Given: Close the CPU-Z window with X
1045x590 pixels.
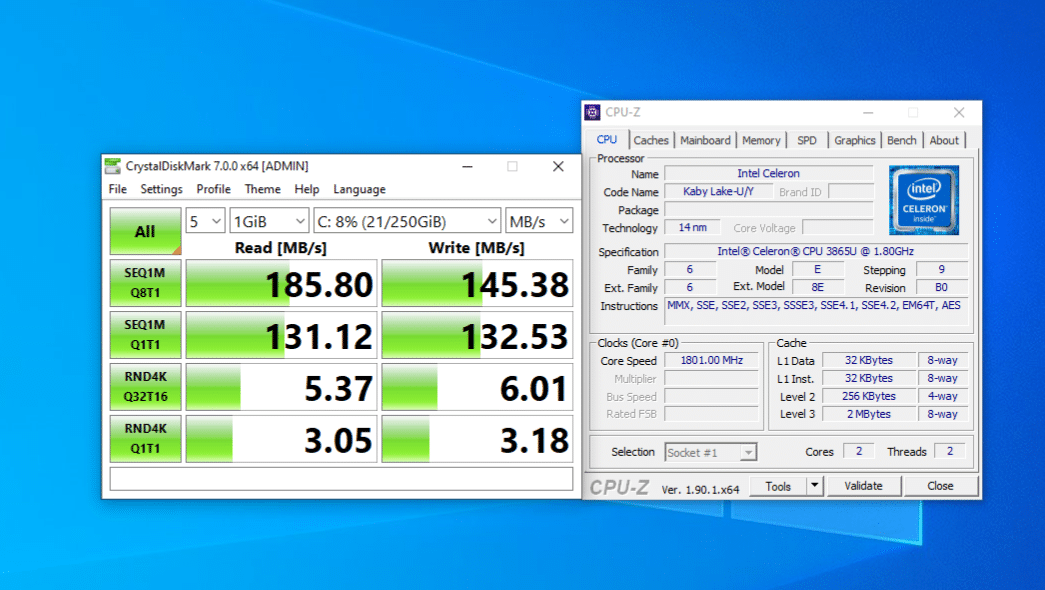Looking at the screenshot, I should (958, 113).
